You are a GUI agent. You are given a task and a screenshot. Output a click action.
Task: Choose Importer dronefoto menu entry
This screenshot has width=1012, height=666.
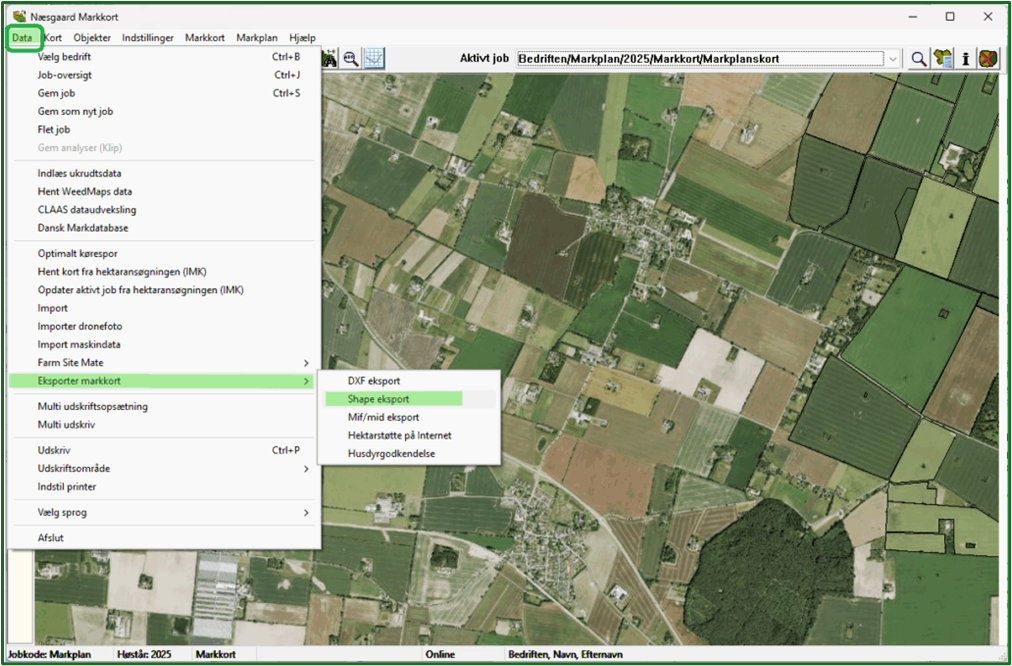80,327
